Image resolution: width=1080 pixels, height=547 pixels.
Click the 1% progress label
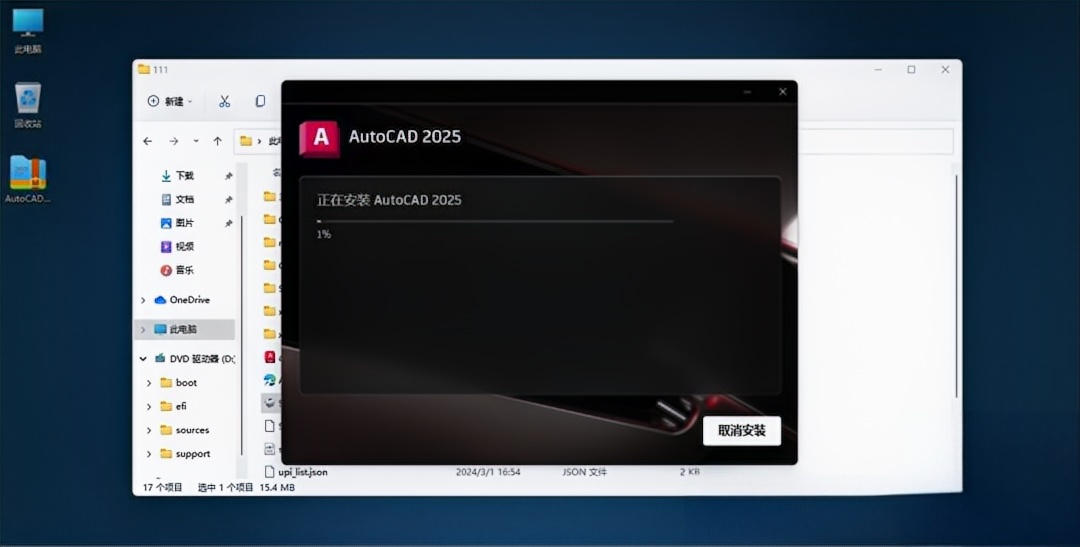324,234
